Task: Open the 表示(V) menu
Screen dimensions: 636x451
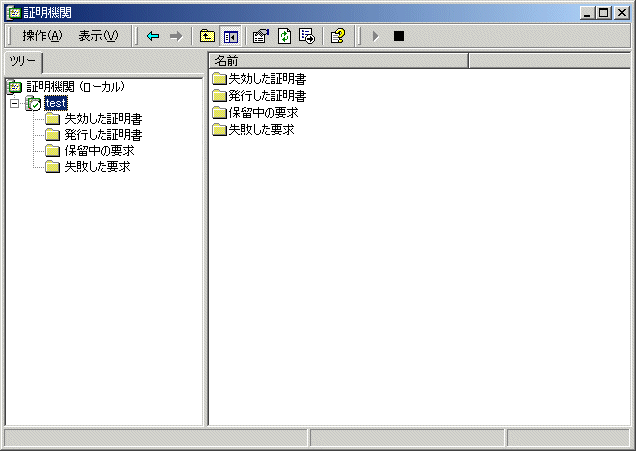Action: coord(98,36)
